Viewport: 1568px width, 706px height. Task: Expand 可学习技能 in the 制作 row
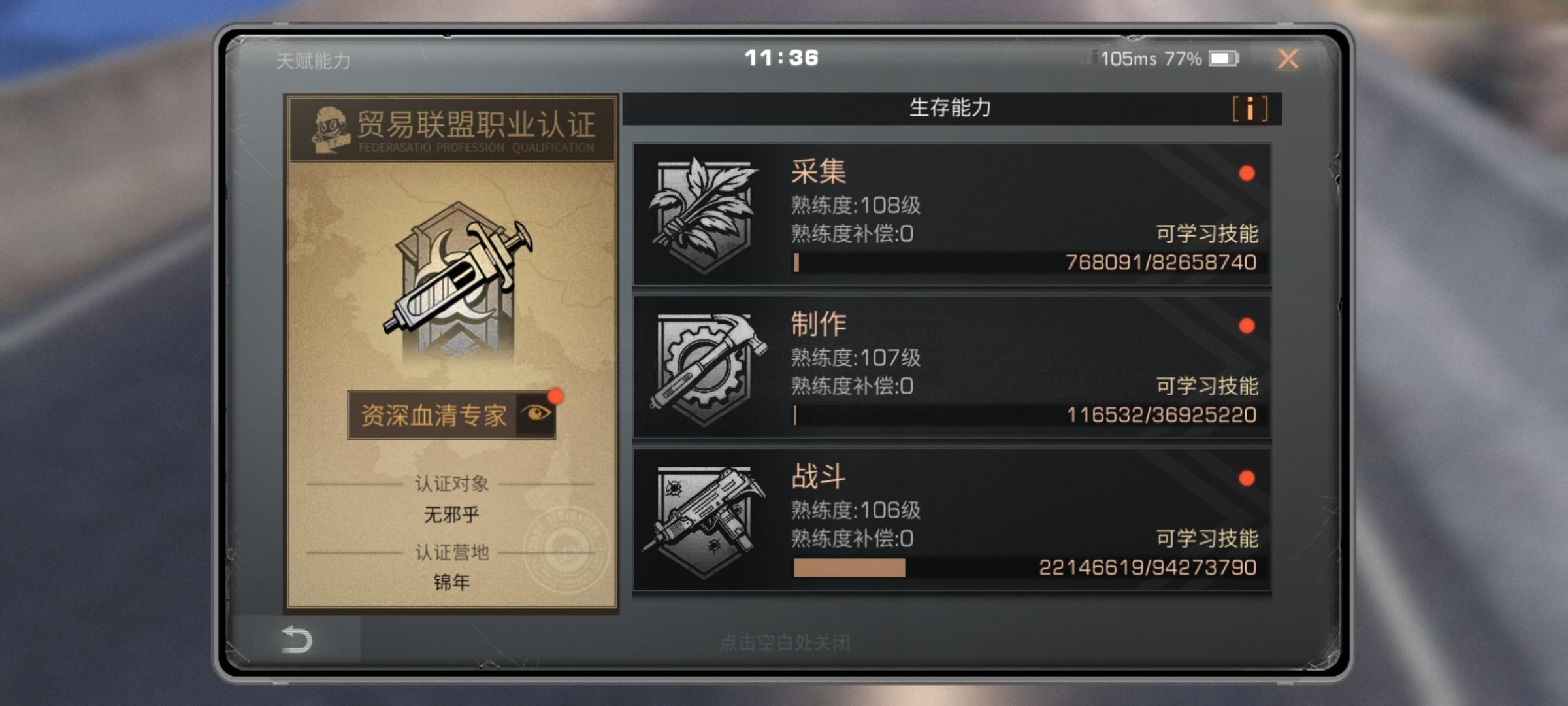[1207, 386]
